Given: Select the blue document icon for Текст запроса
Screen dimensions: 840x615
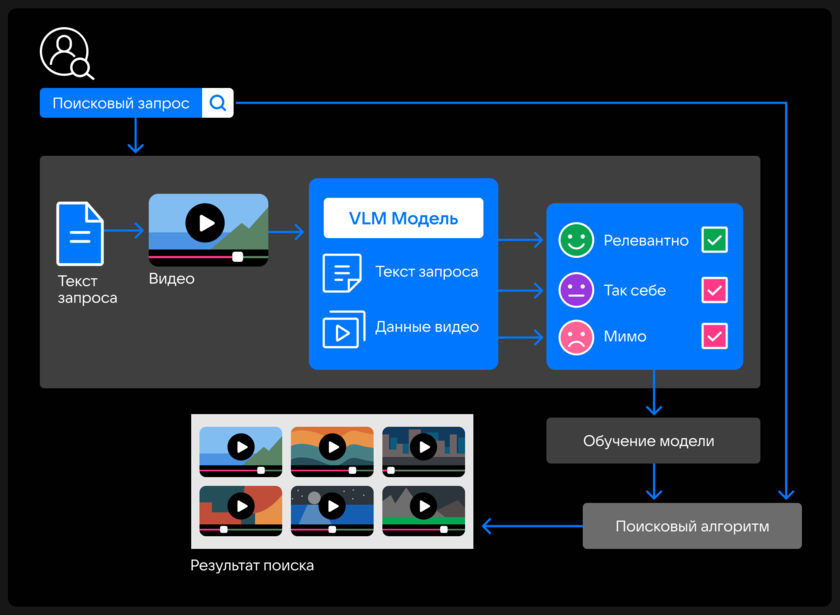Looking at the screenshot, I should tap(80, 233).
